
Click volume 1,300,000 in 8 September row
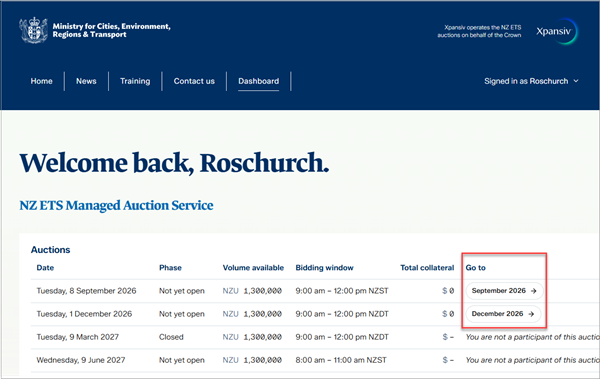262,291
